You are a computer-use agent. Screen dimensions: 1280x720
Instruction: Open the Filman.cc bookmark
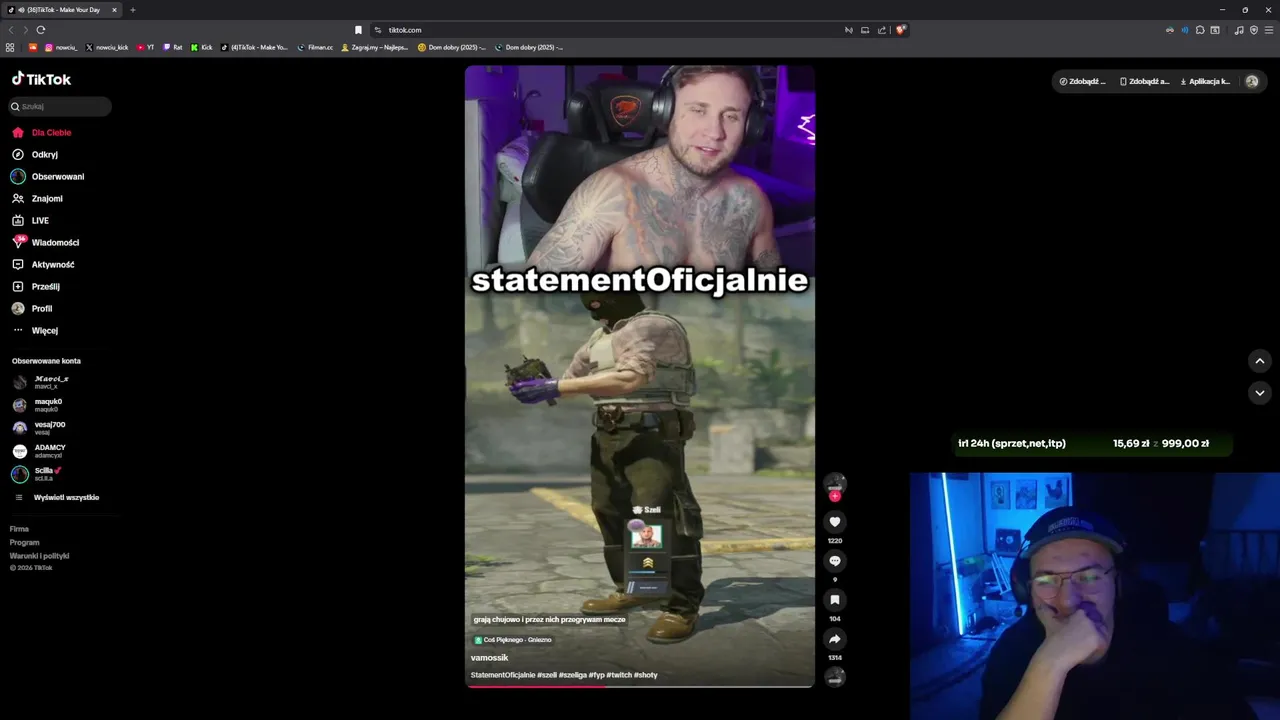(315, 47)
